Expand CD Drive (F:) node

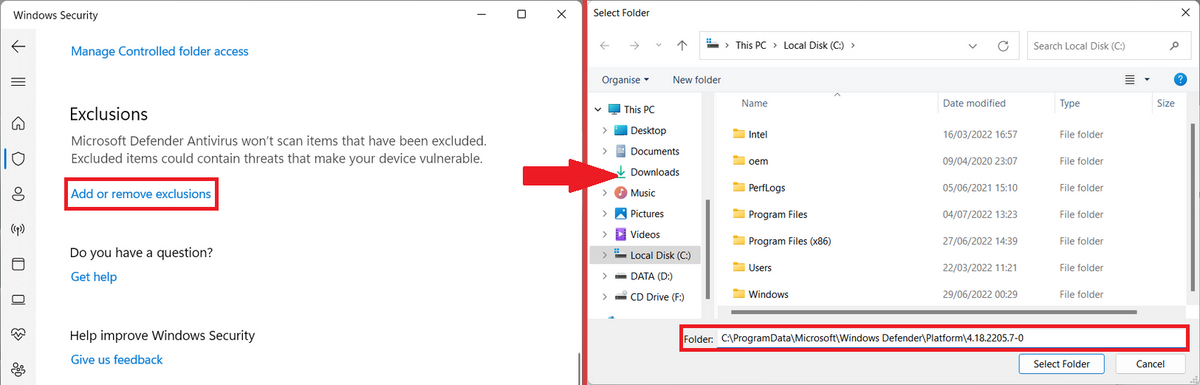click(x=605, y=296)
